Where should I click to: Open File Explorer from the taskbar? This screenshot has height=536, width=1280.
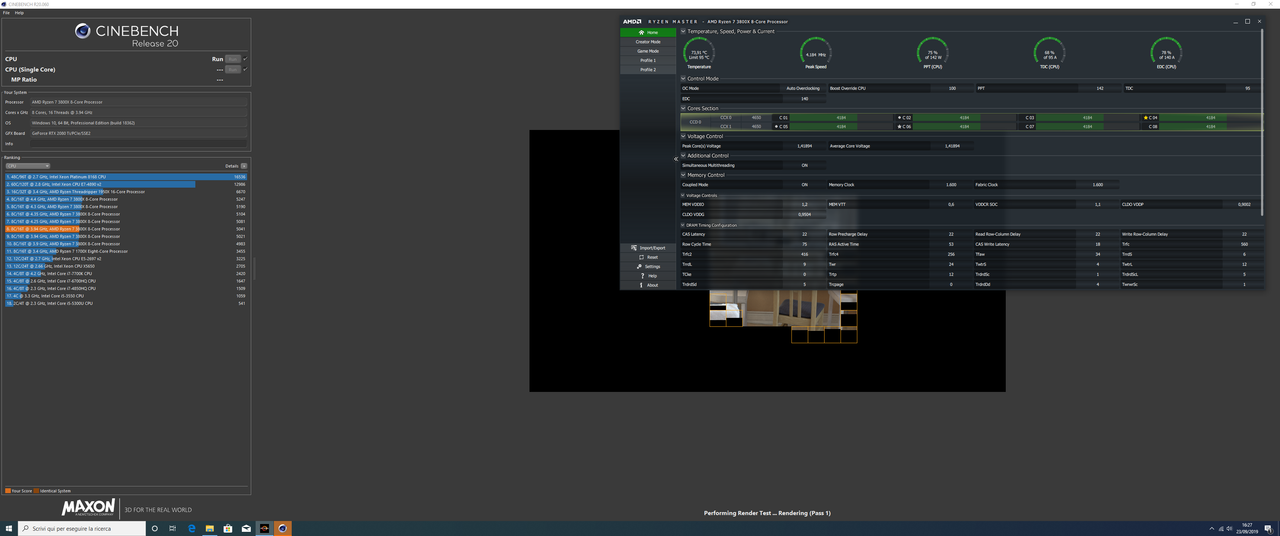point(210,528)
